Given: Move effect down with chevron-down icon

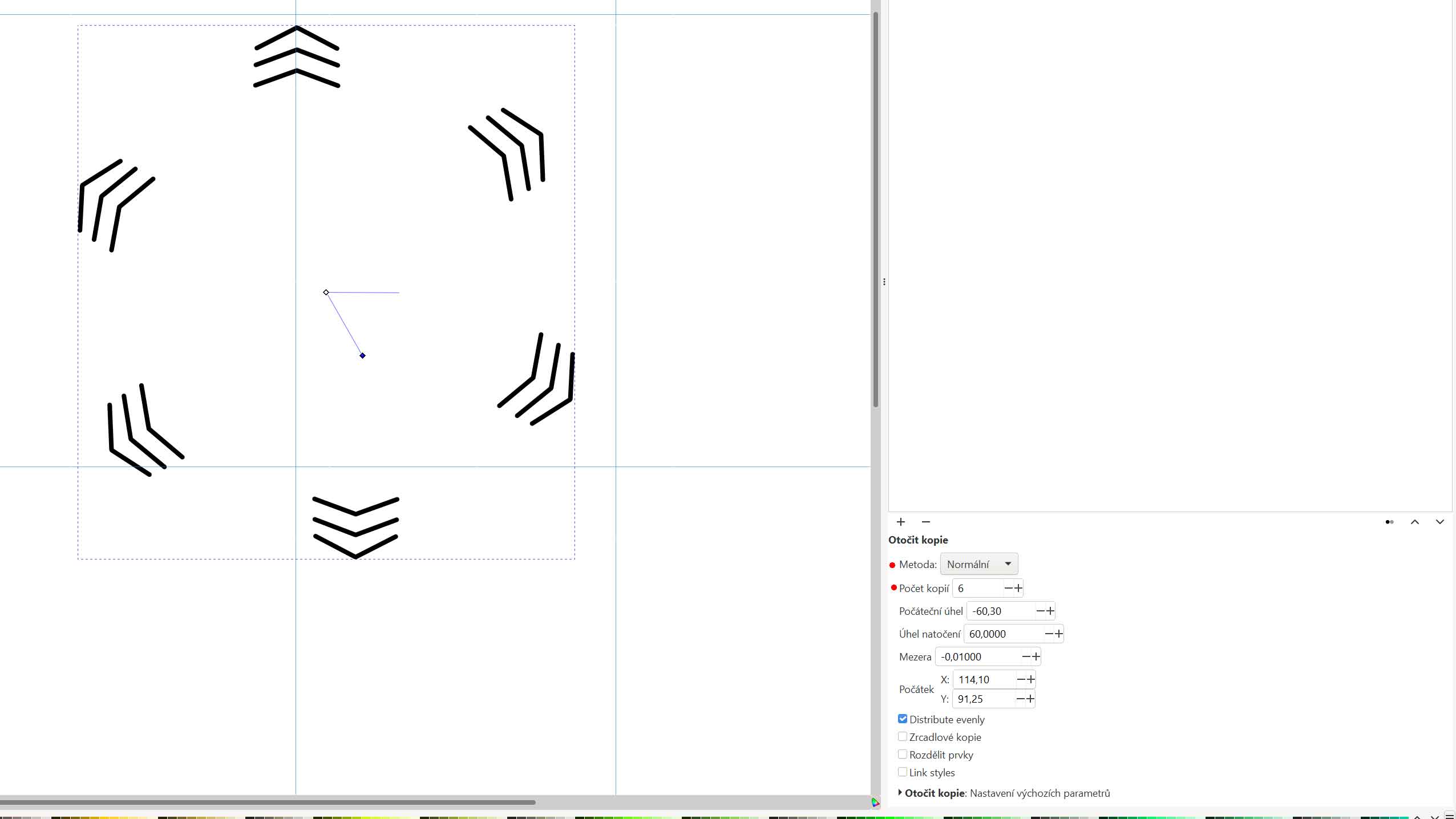Looking at the screenshot, I should (1440, 522).
